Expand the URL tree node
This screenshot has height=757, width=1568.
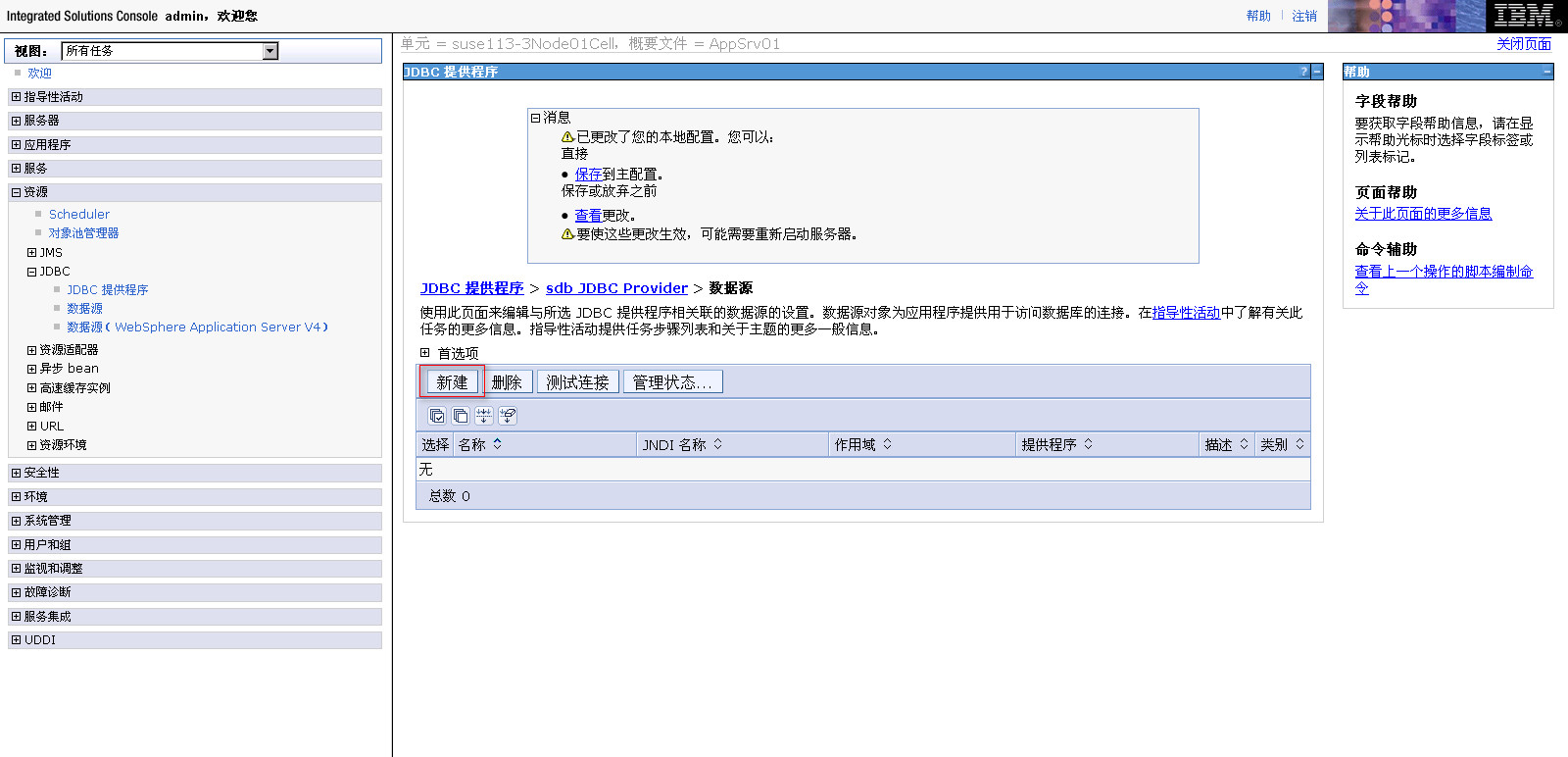coord(31,427)
